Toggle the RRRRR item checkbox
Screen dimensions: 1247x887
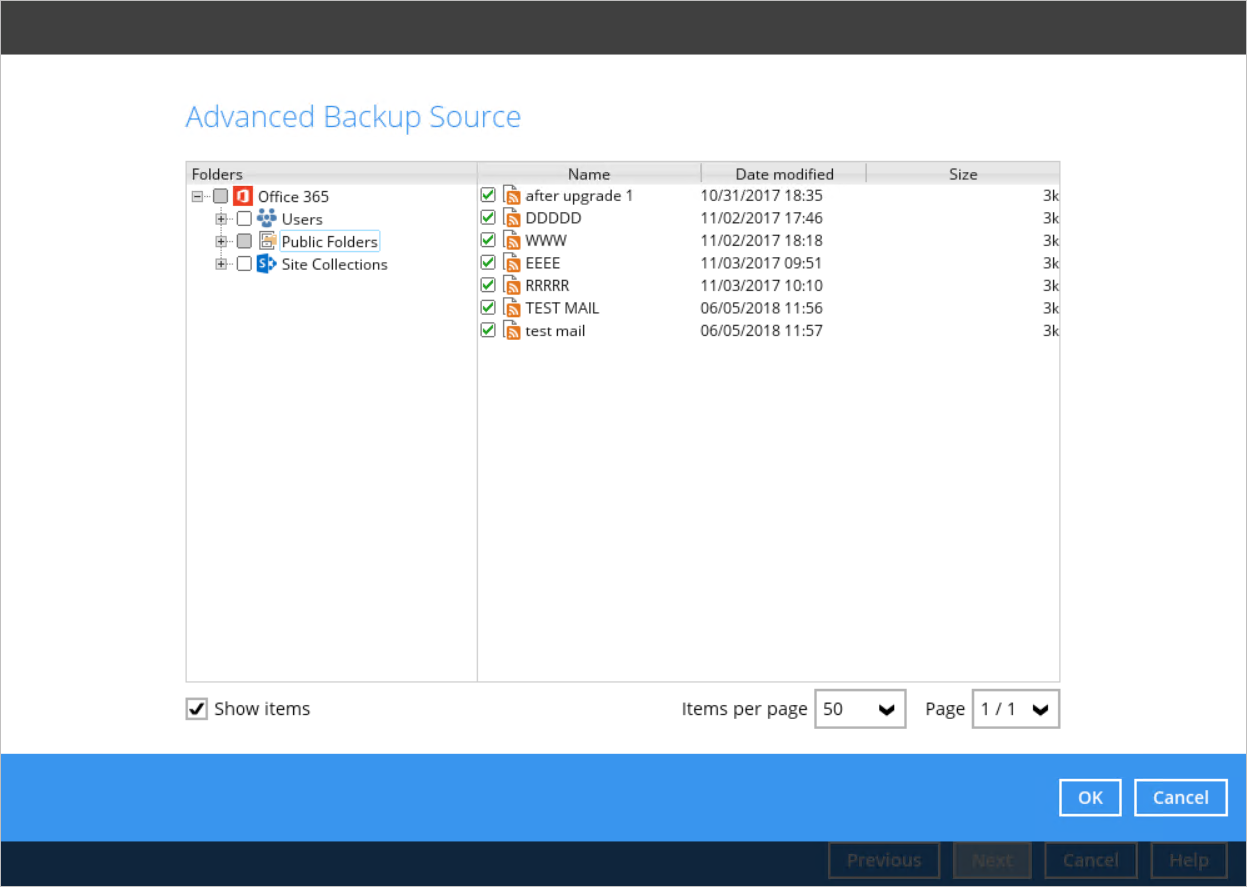(488, 285)
